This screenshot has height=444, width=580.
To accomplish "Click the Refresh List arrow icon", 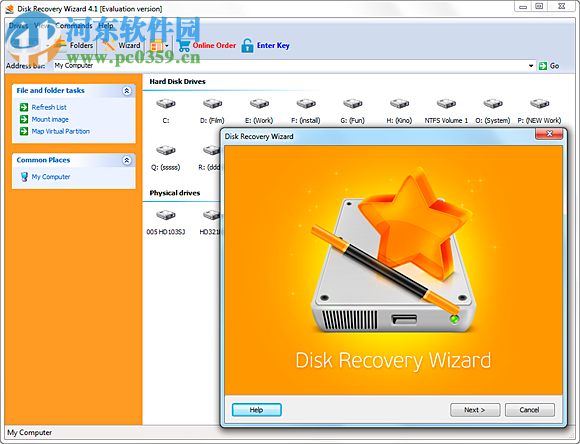I will (24, 107).
